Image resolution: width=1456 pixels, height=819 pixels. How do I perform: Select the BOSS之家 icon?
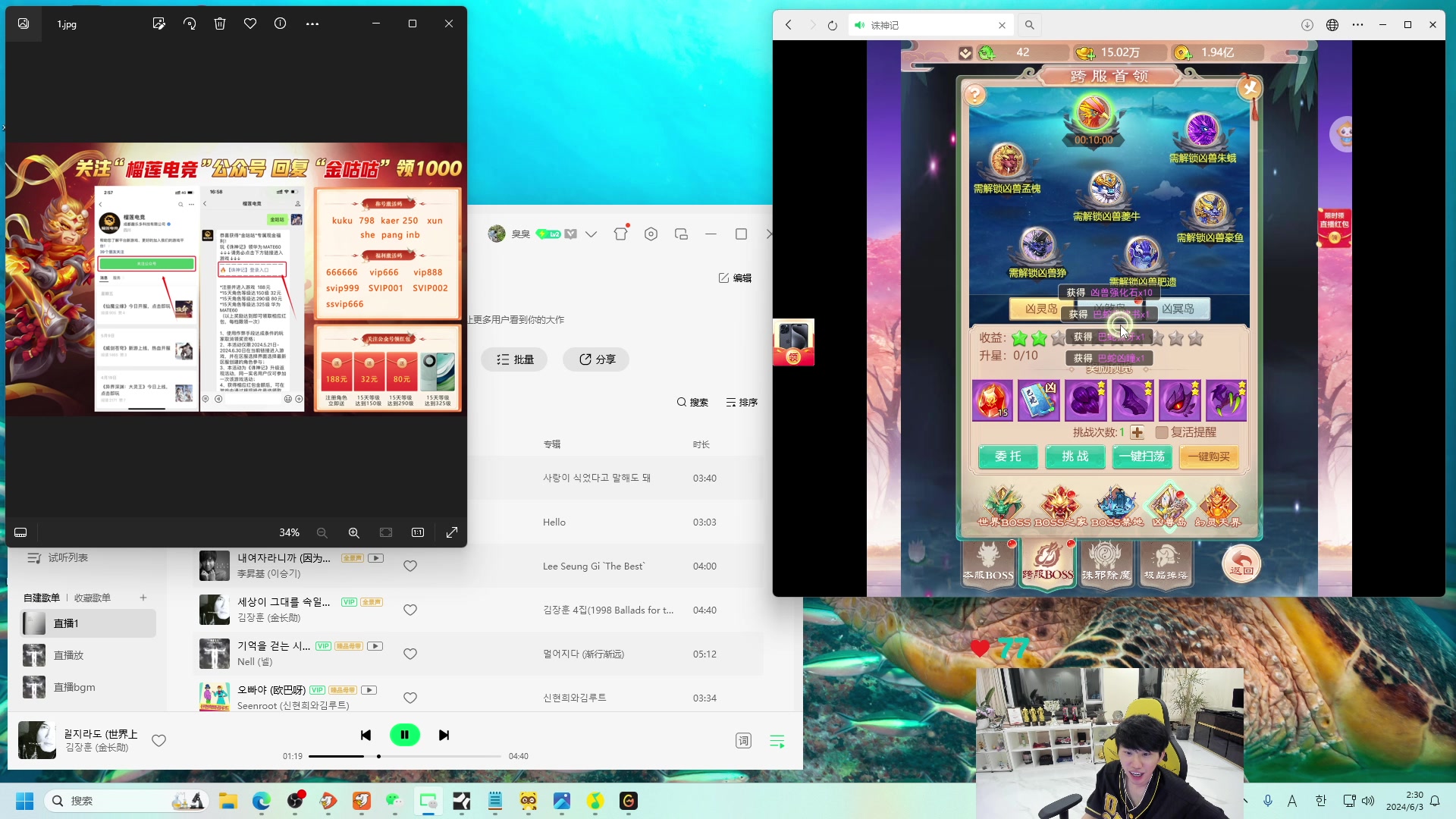(1060, 507)
